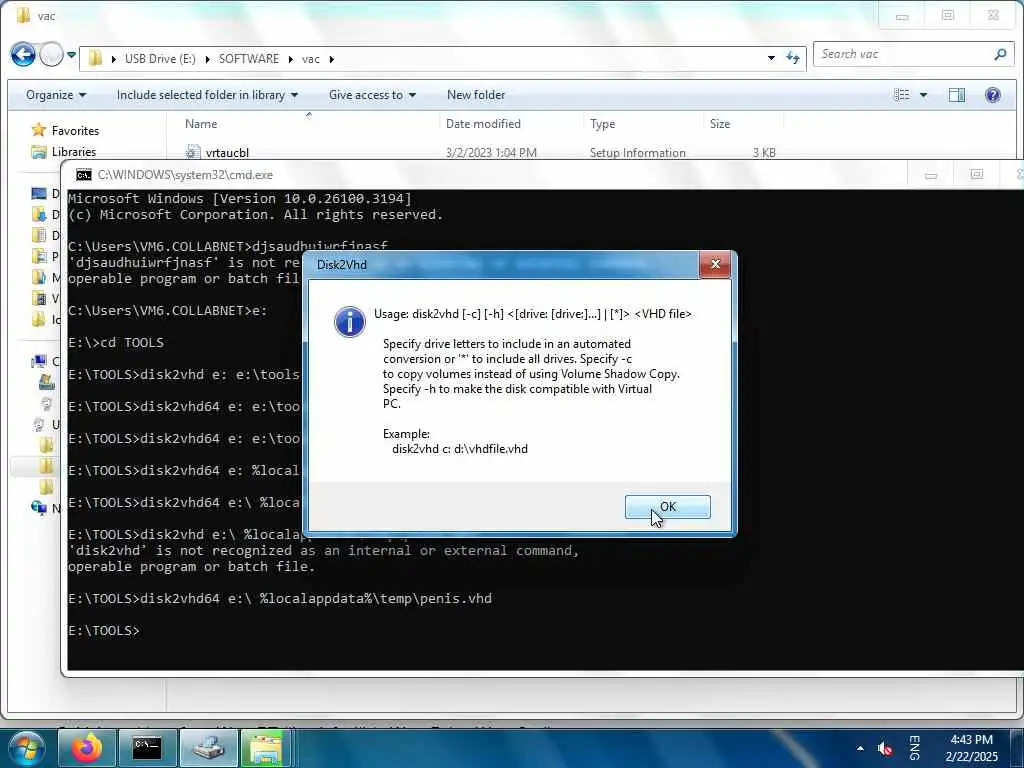Click the magnifier icon in search box
This screenshot has height=768, width=1024.
pyautogui.click(x=1000, y=55)
